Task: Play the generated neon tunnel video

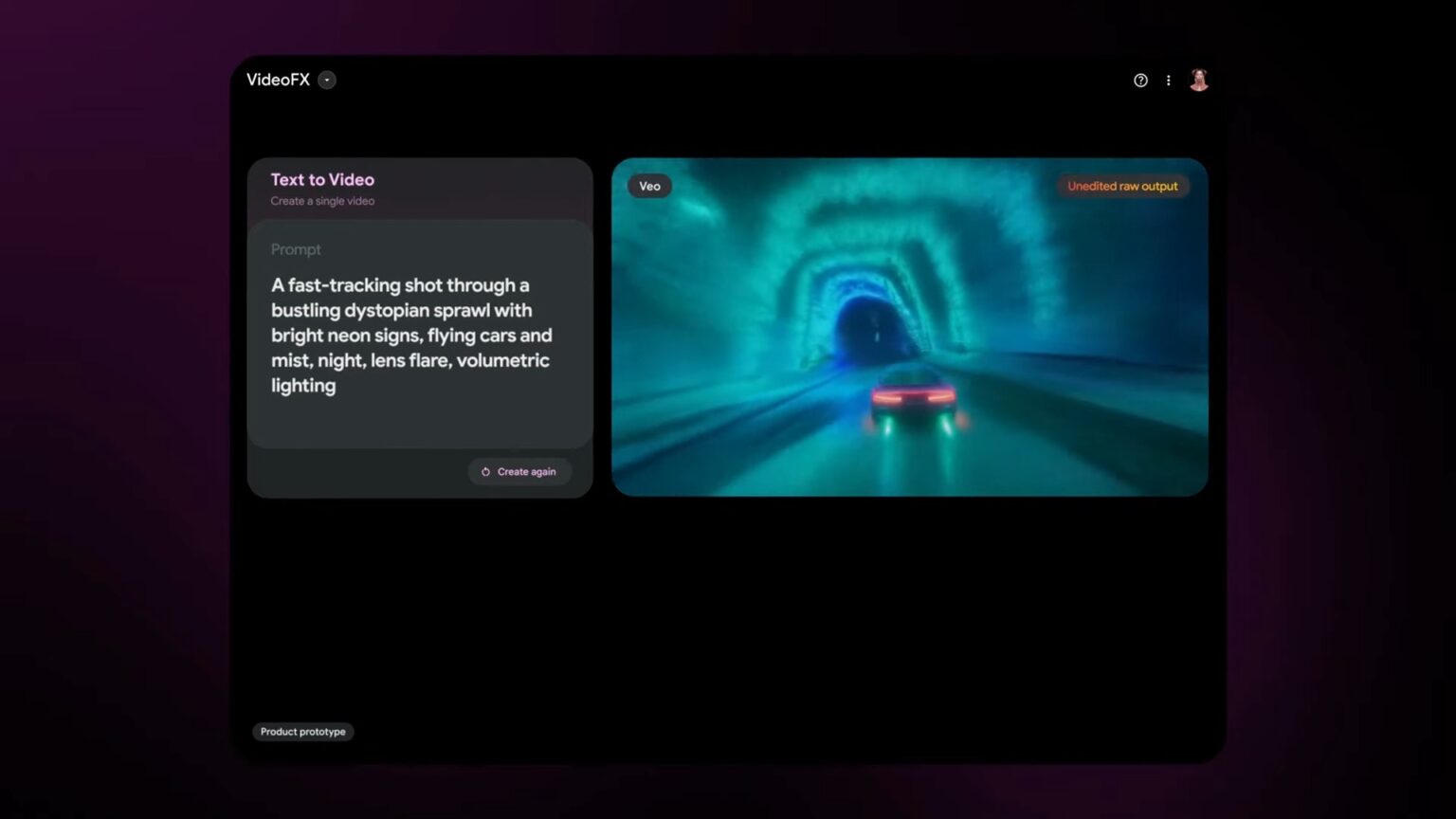Action: (x=910, y=327)
